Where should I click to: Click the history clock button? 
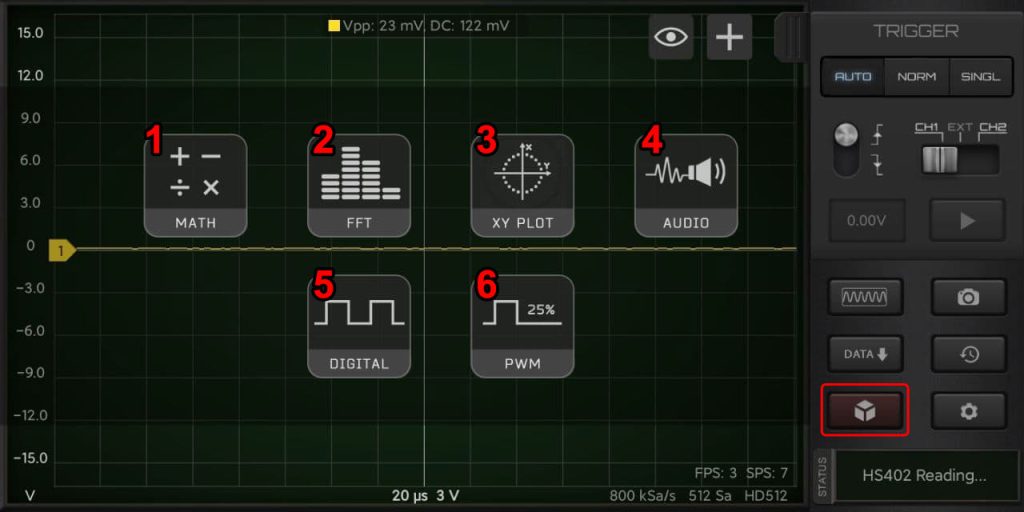[968, 353]
